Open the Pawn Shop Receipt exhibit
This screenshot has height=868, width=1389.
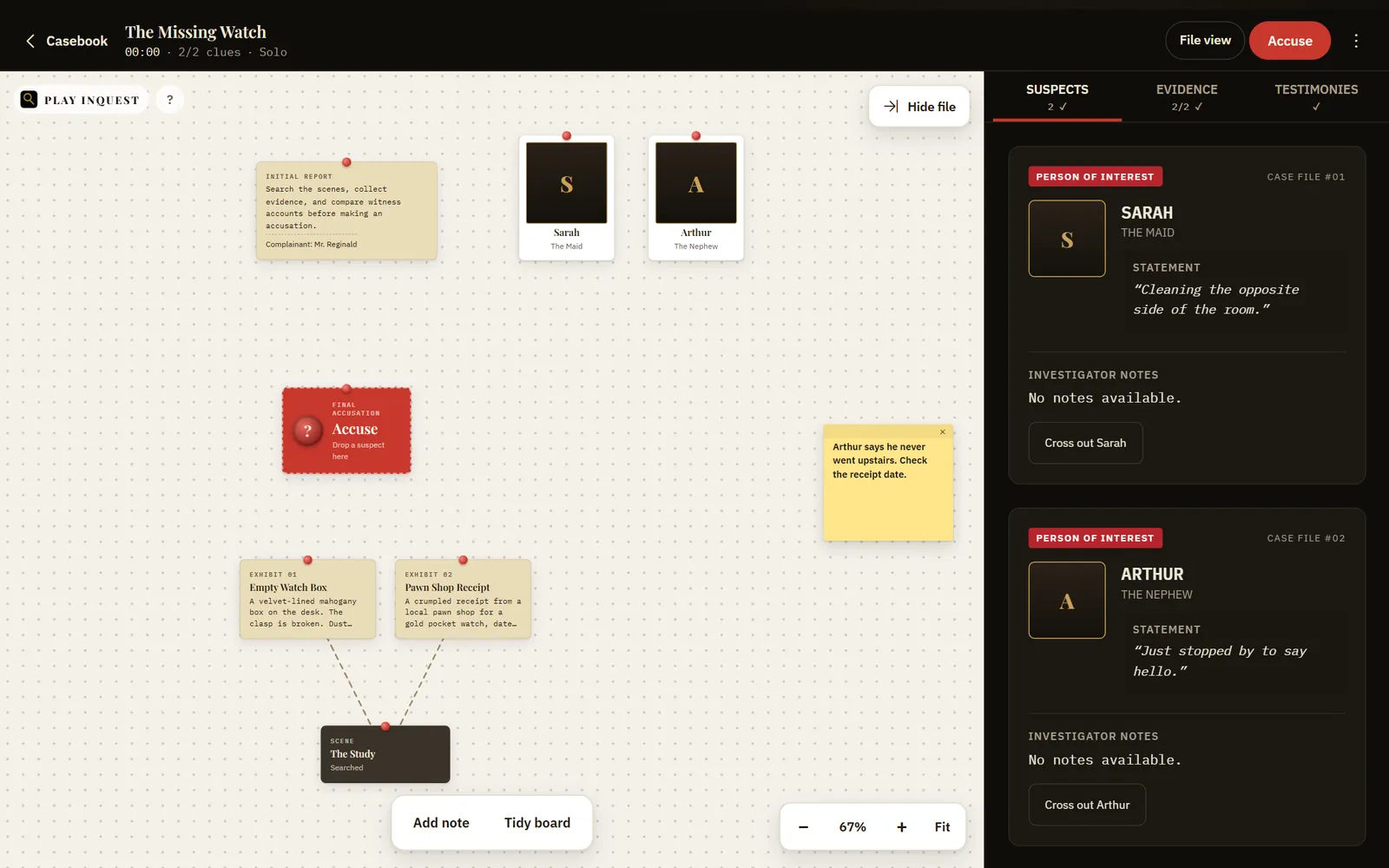463,599
